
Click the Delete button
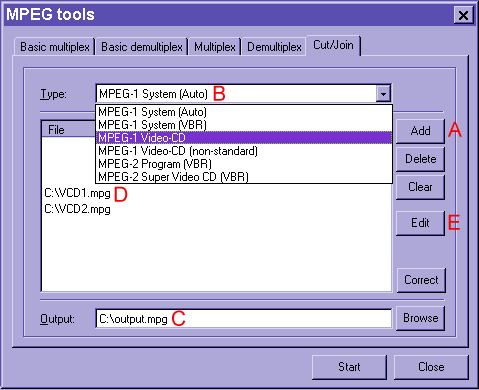[420, 159]
